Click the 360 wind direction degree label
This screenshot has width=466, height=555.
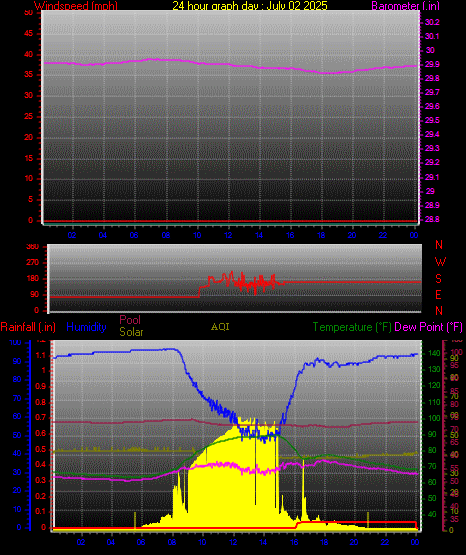33,247
